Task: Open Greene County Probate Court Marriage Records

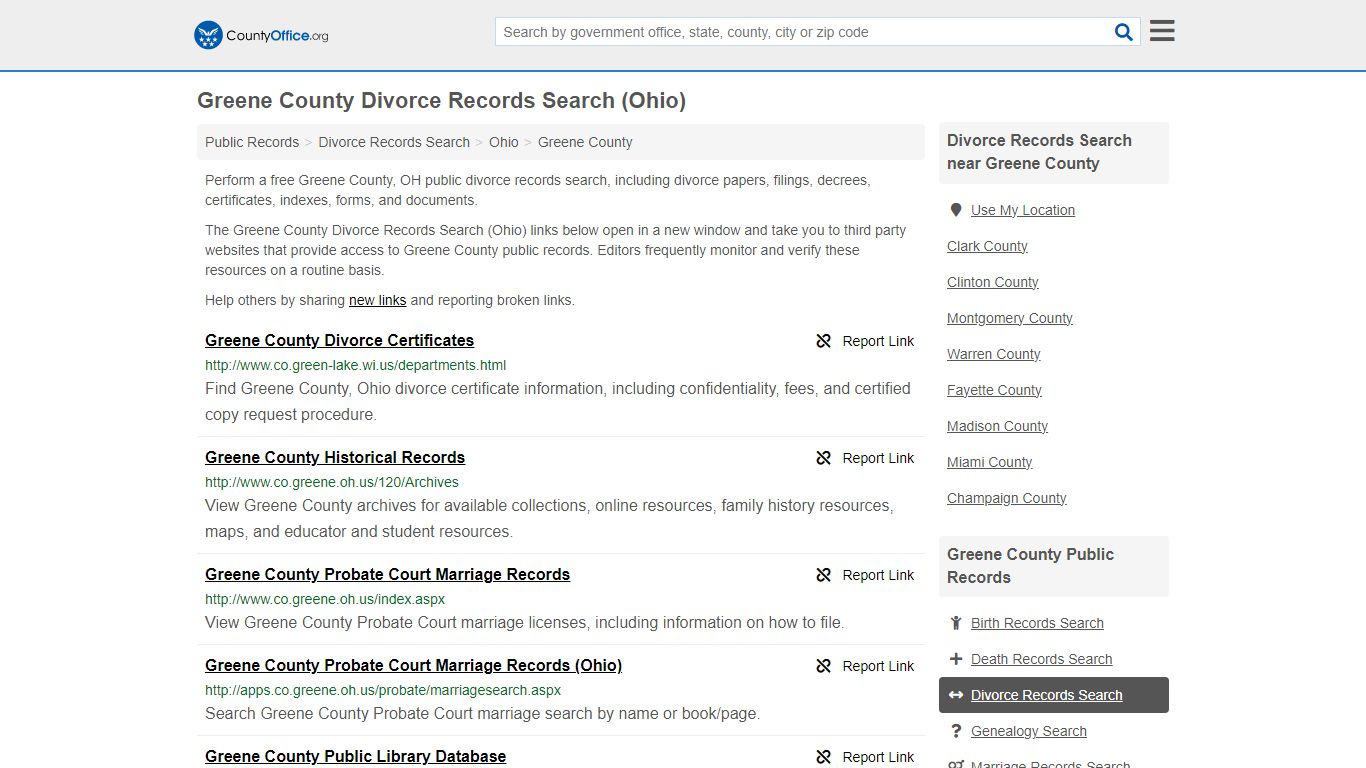Action: [387, 574]
